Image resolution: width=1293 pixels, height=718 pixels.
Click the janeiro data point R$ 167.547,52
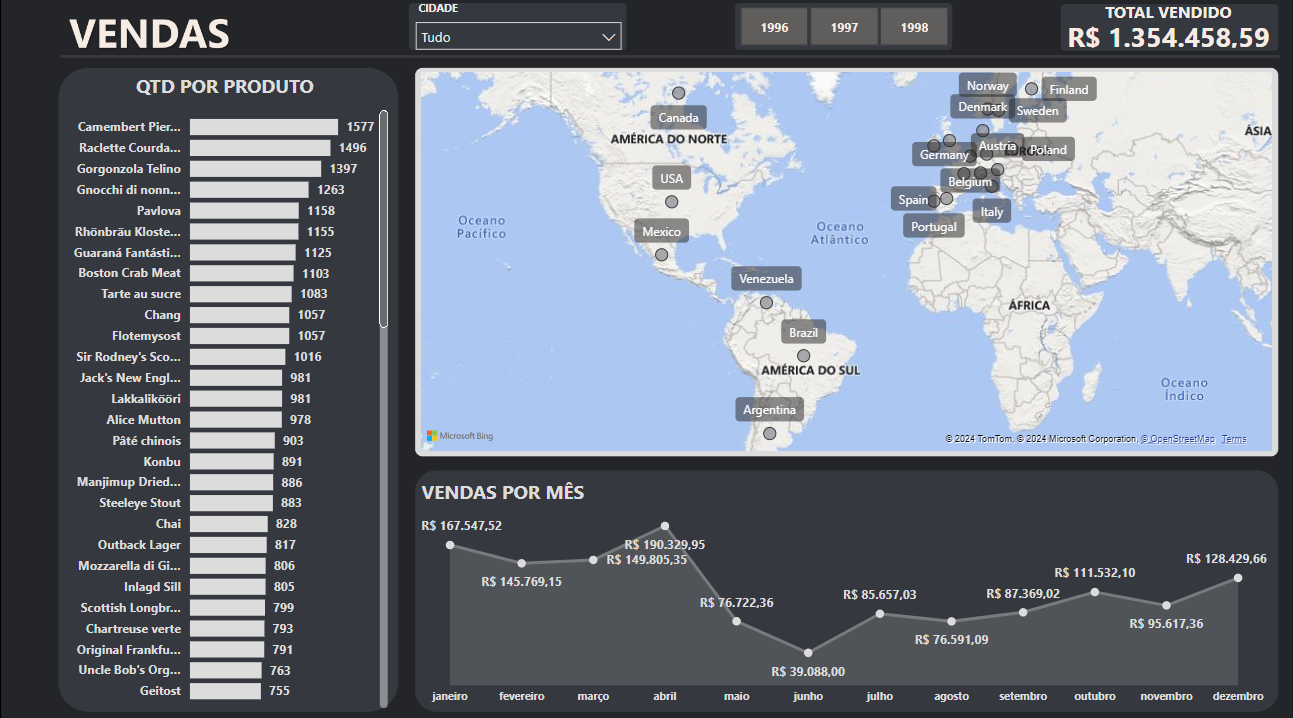[x=450, y=545]
